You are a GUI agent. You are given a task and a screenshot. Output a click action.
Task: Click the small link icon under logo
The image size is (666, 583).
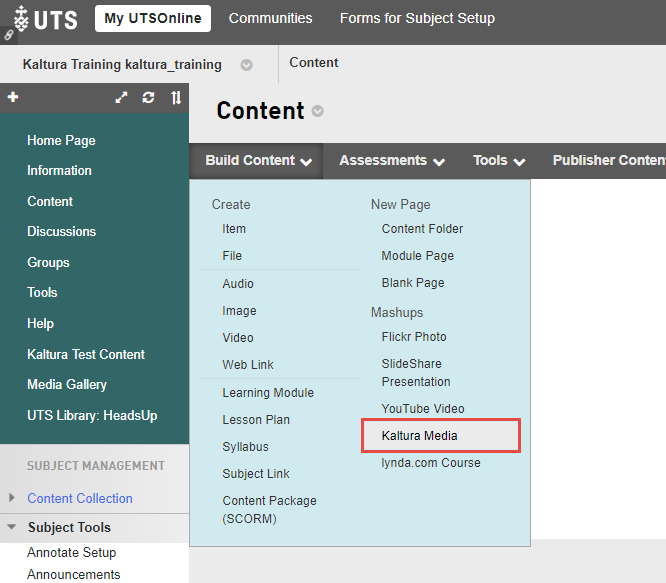click(9, 35)
